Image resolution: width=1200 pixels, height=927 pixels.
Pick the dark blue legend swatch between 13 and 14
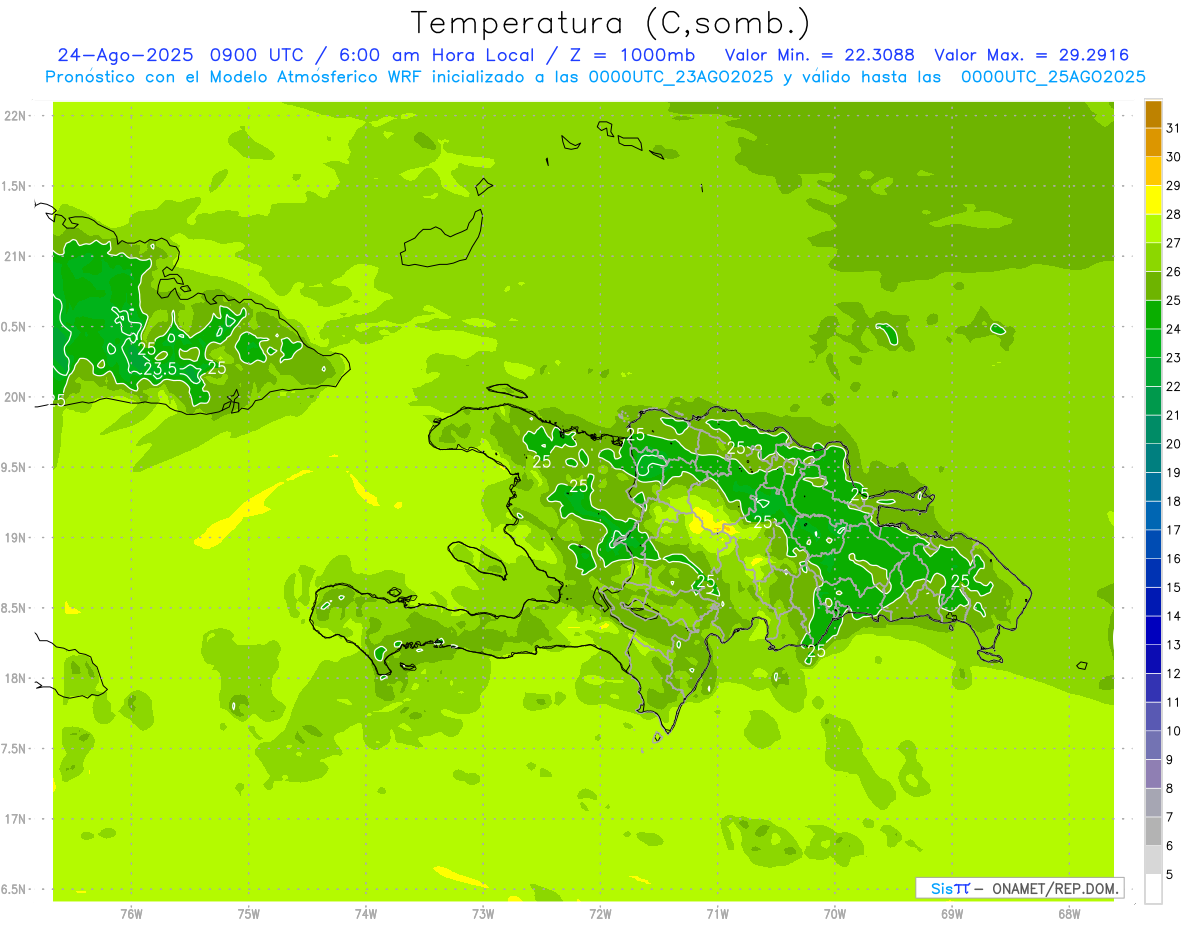[1153, 630]
